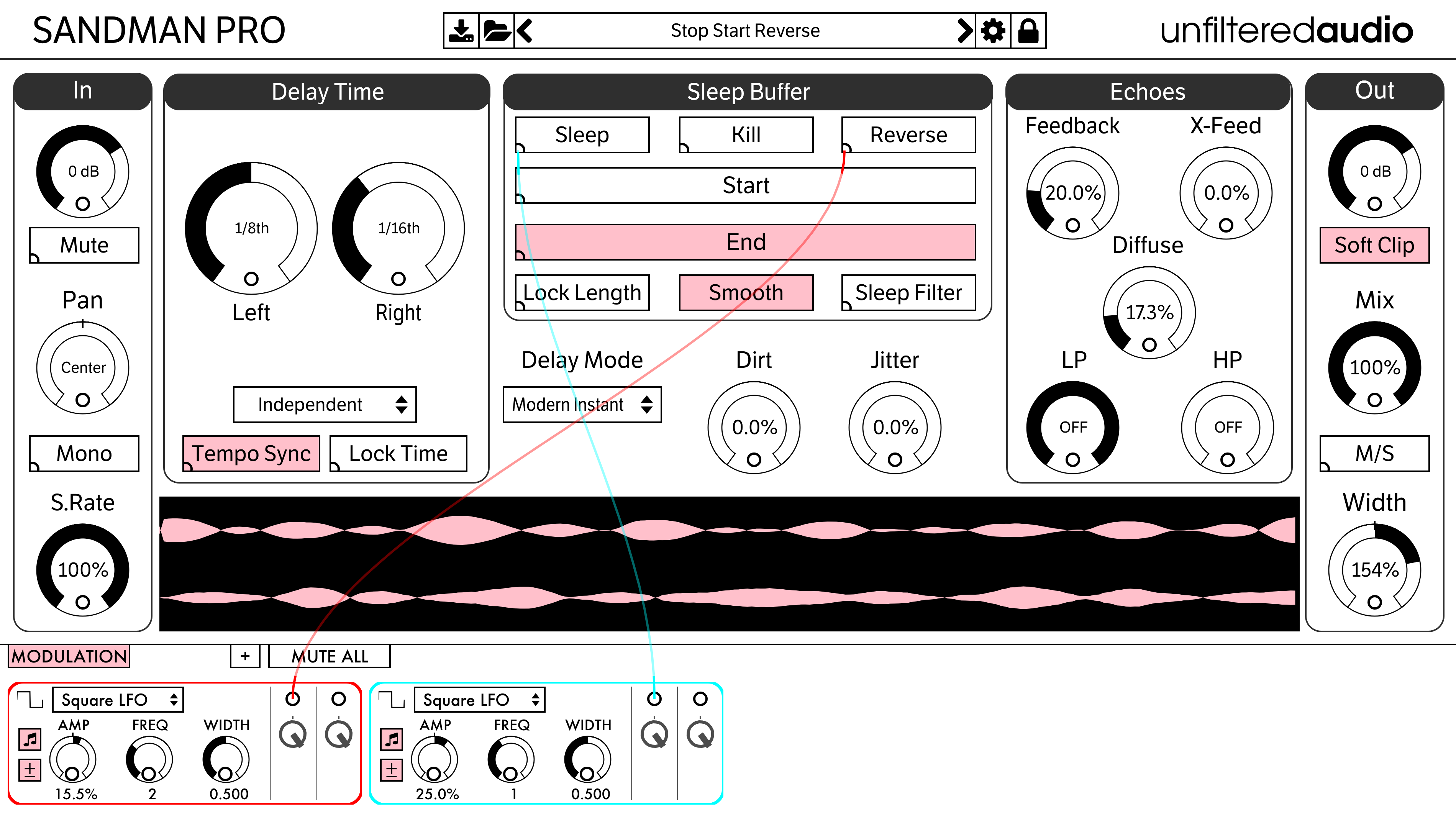Click MUTE ALL modulation button
1456x823 pixels.
point(330,656)
